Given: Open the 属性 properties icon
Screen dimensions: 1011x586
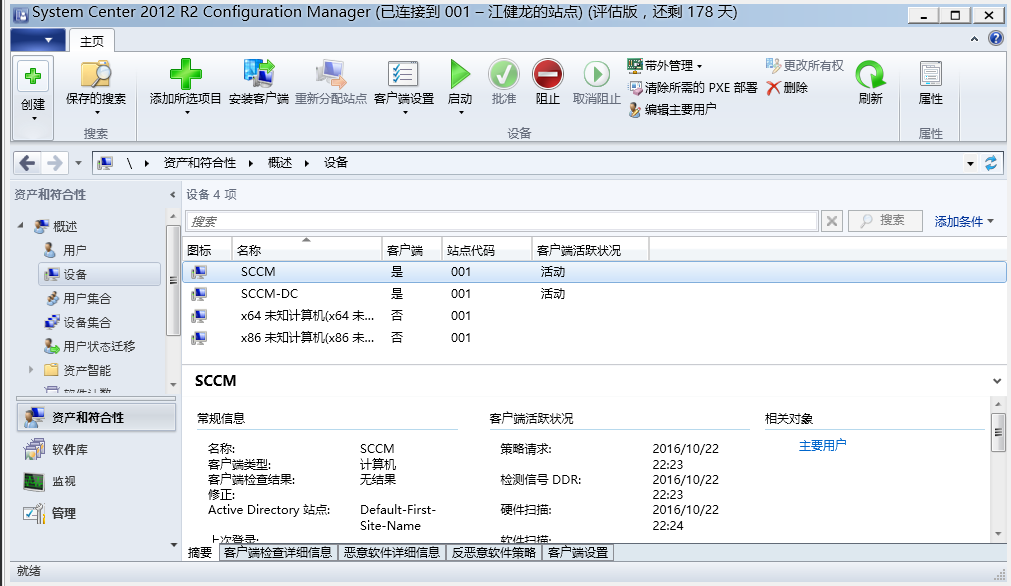Looking at the screenshot, I should (930, 75).
